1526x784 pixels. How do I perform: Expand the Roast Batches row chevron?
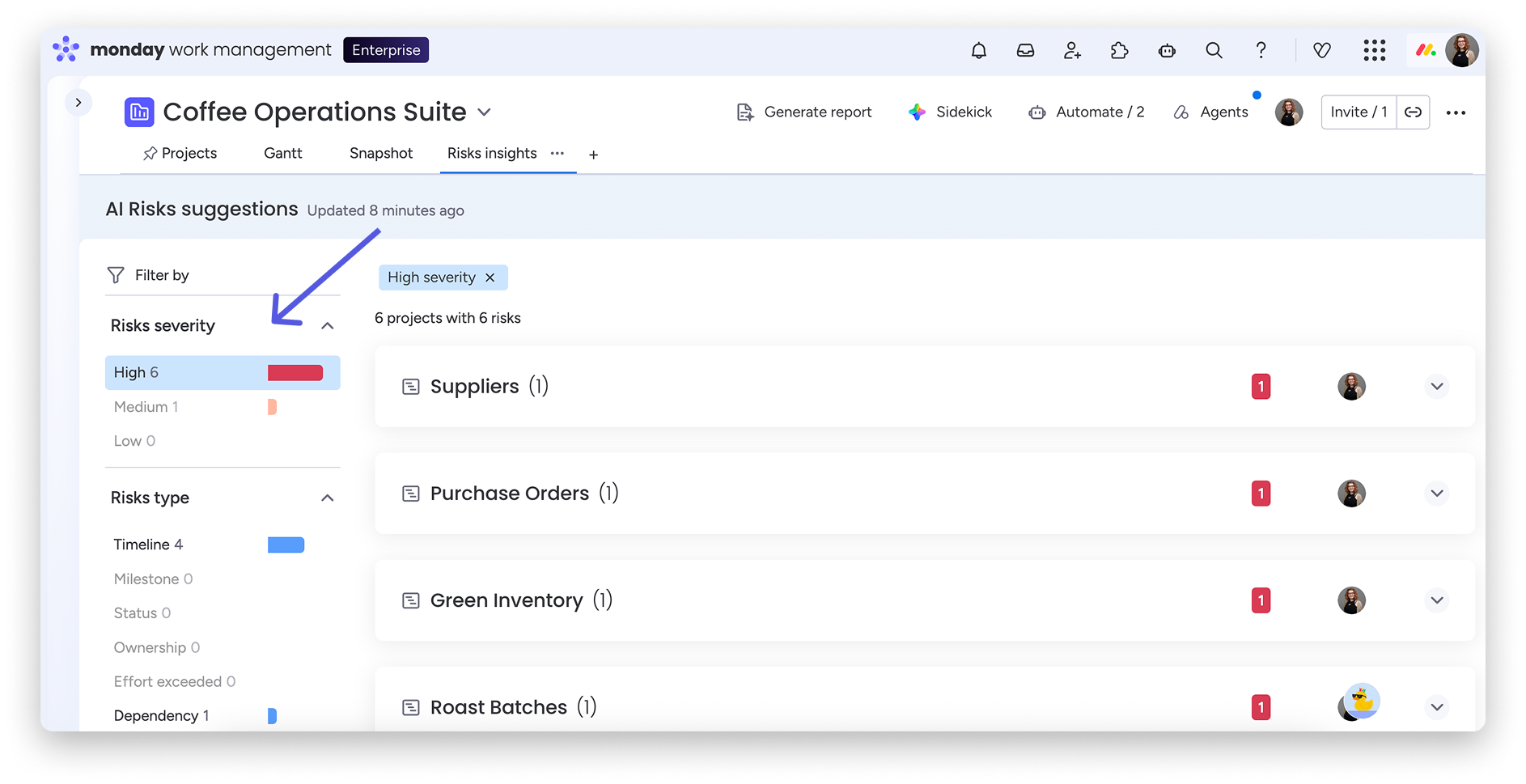tap(1437, 707)
